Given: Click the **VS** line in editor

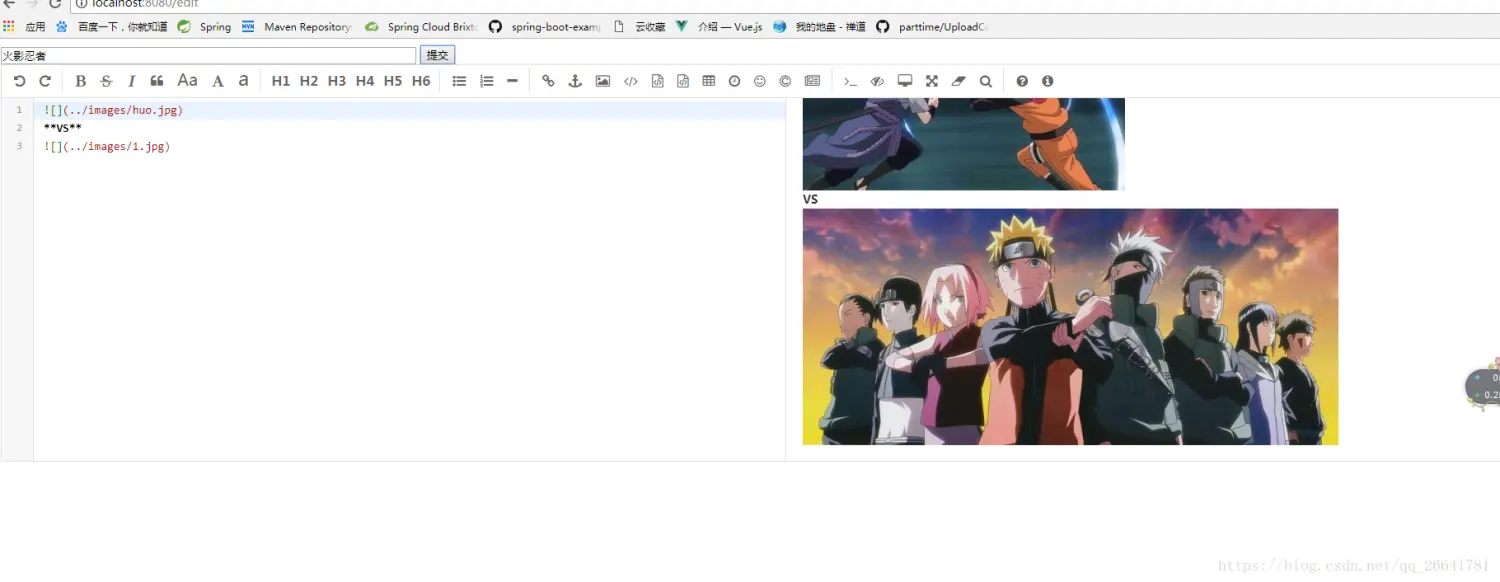Looking at the screenshot, I should 63,128.
